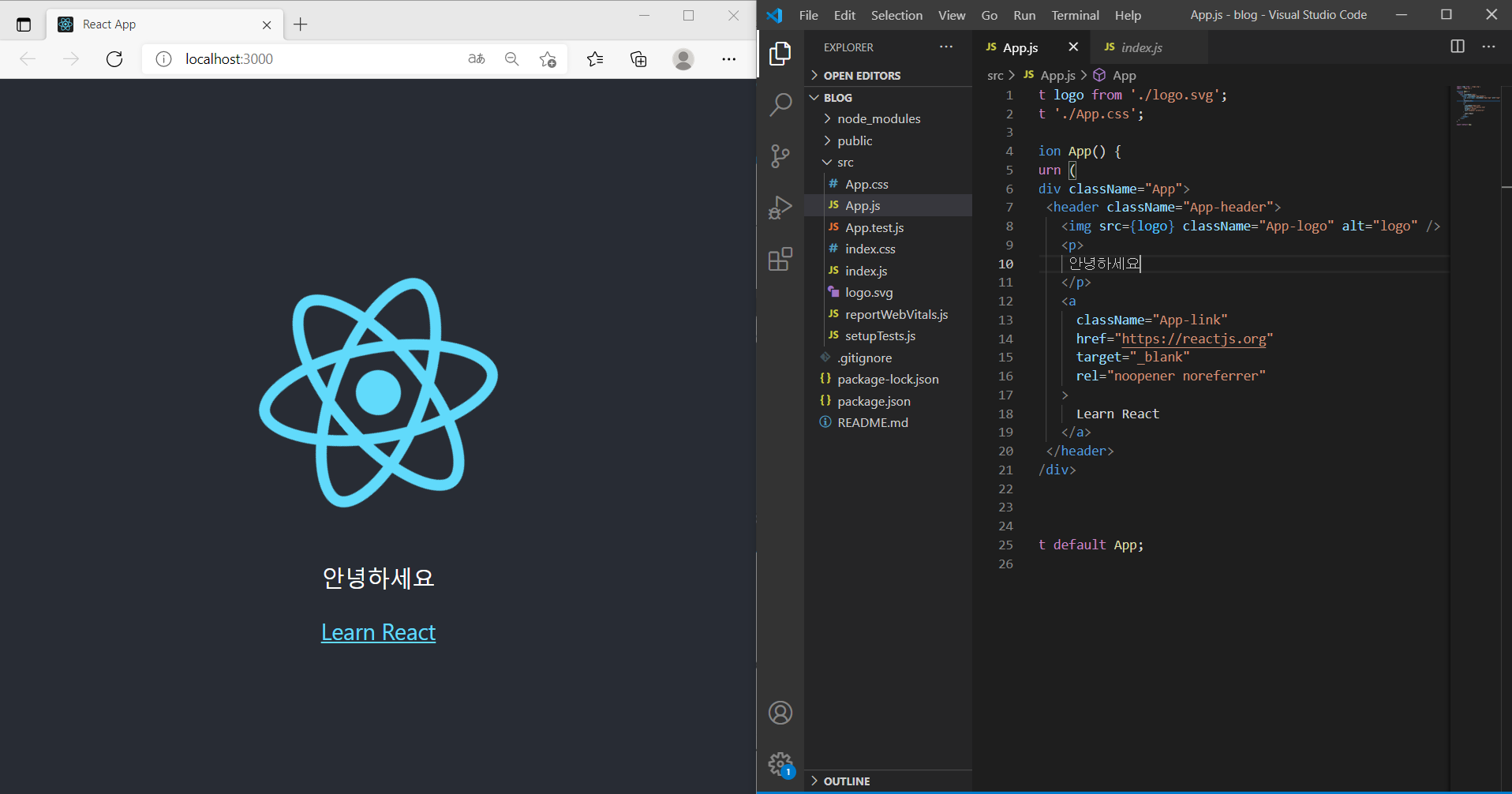Image resolution: width=1512 pixels, height=794 pixels.
Task: Open the browser profile avatar
Action: pos(683,58)
